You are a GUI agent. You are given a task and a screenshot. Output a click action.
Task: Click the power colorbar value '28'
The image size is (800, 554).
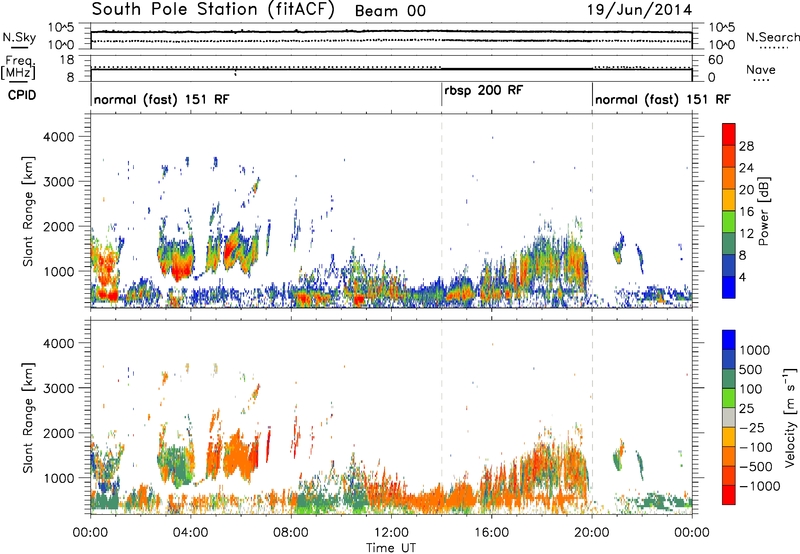pyautogui.click(x=746, y=146)
